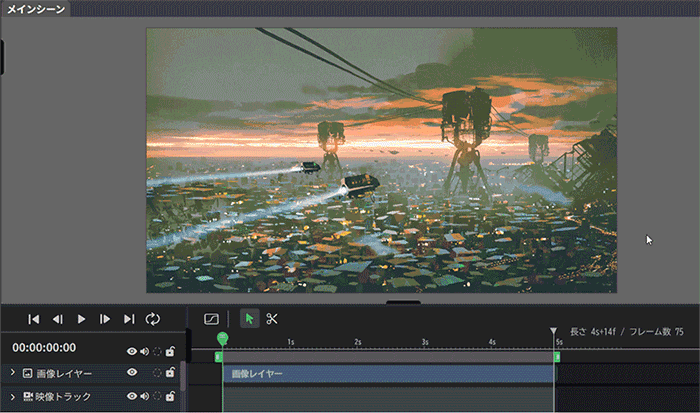Click the end-of-scene triangle marker
Viewport: 700px width, 413px height.
point(554,331)
